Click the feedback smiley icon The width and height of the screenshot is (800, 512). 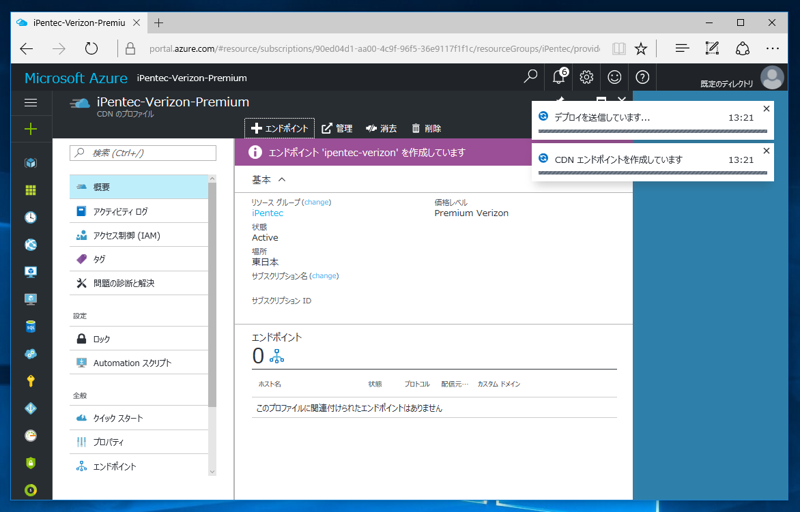click(x=614, y=77)
